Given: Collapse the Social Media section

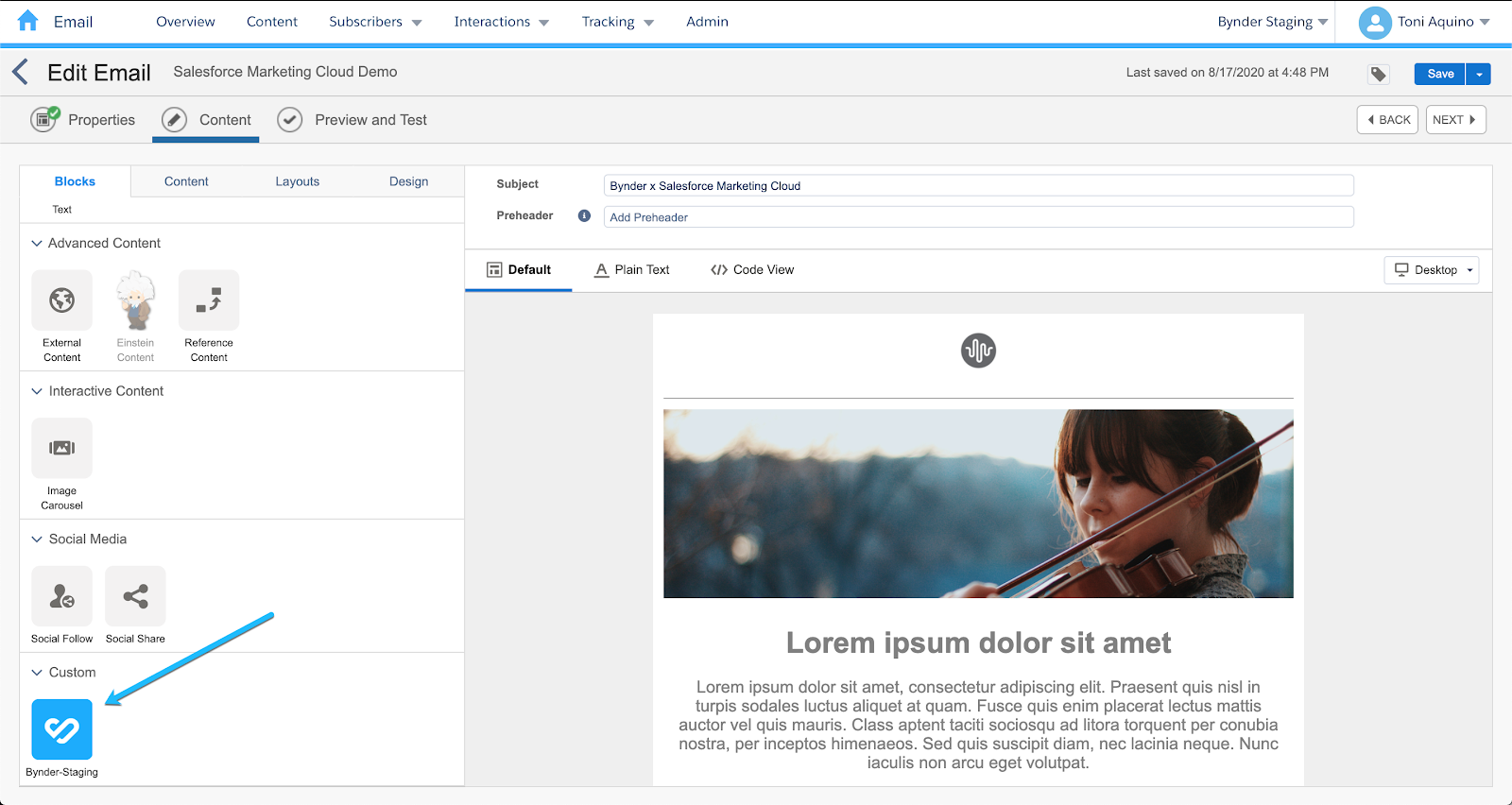Looking at the screenshot, I should (x=37, y=539).
